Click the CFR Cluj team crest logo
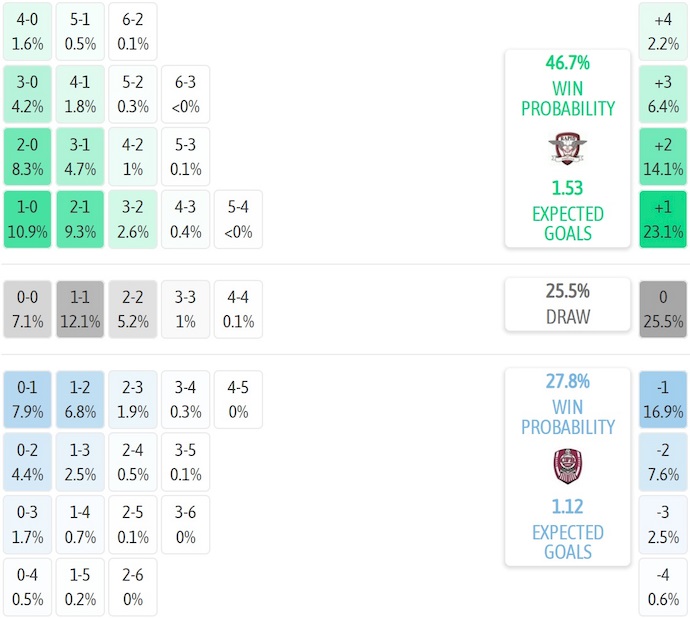The height and width of the screenshot is (618, 690). [x=567, y=467]
